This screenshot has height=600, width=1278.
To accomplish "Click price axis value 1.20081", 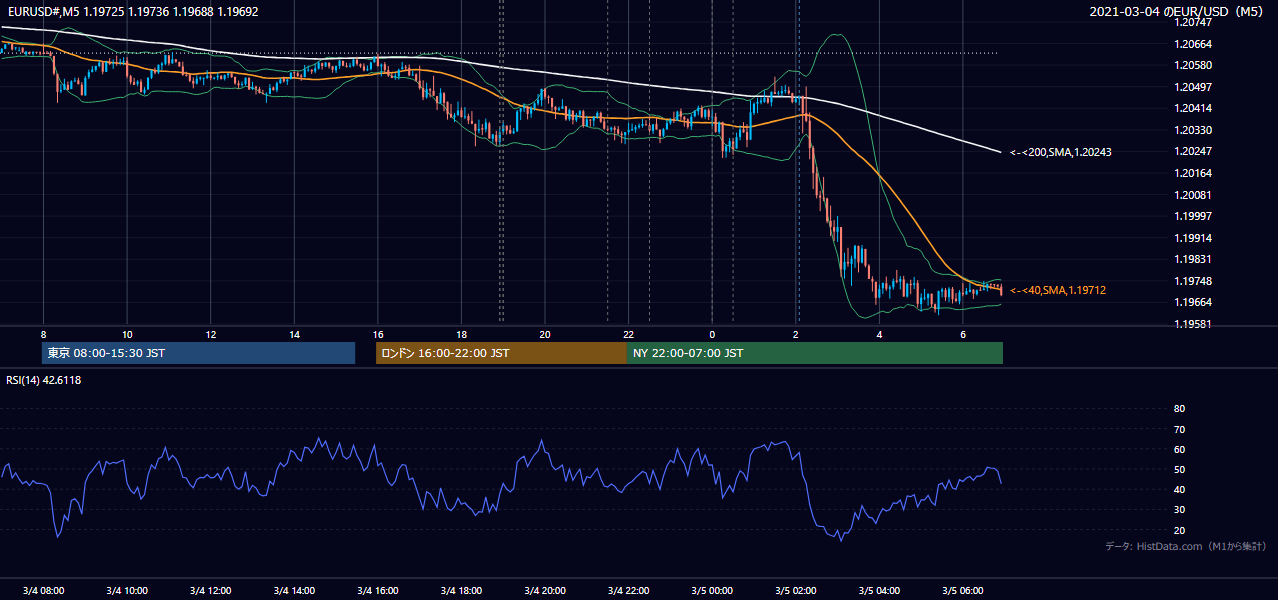I will click(1192, 195).
